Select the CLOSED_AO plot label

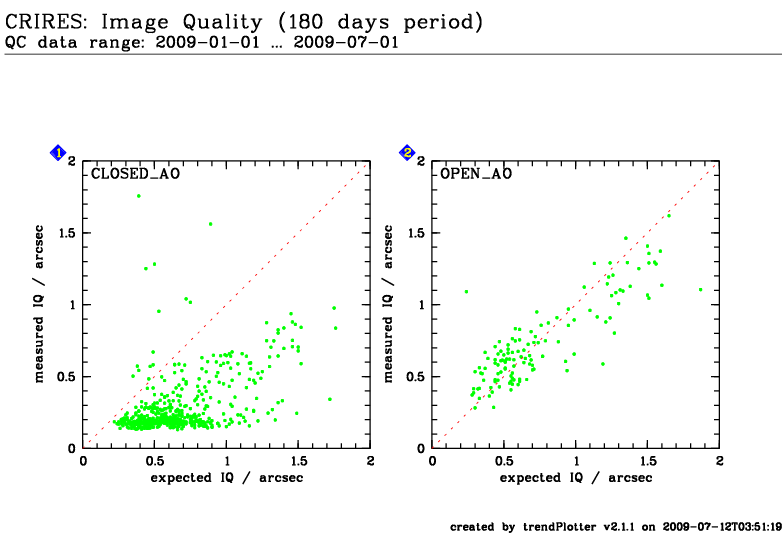[135, 174]
